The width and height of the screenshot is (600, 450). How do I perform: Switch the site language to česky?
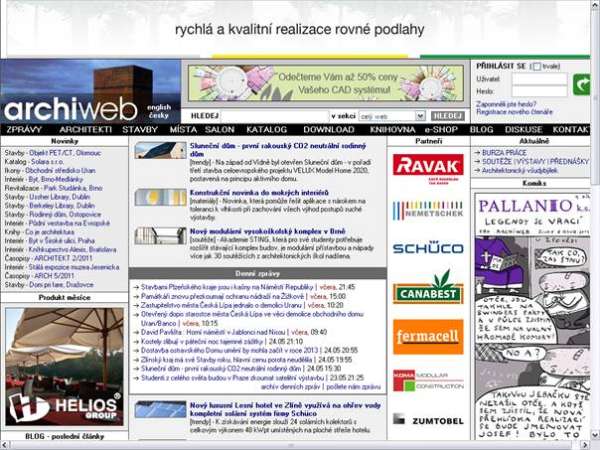pyautogui.click(x=159, y=115)
